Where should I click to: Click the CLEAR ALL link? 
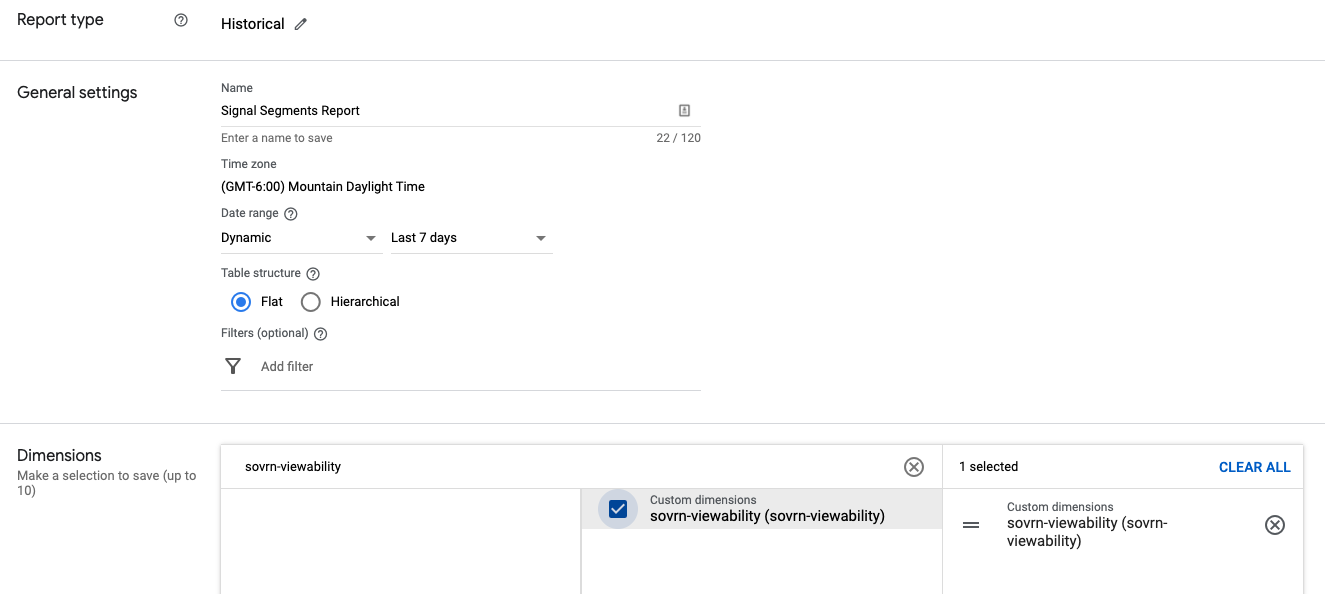pos(1254,466)
